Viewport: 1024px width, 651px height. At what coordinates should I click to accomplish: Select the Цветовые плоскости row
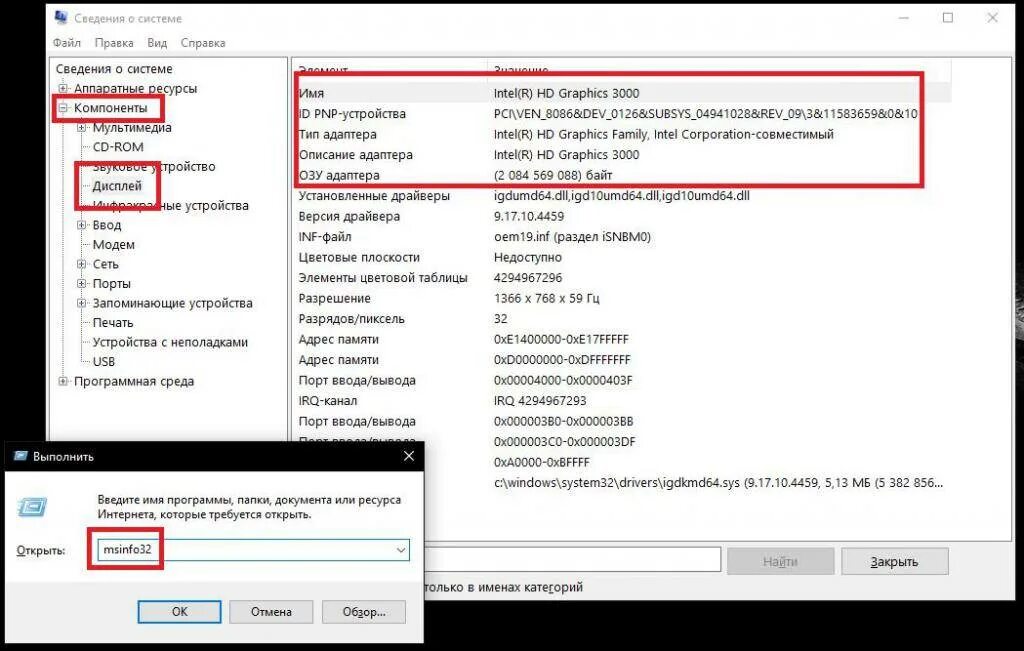point(624,257)
